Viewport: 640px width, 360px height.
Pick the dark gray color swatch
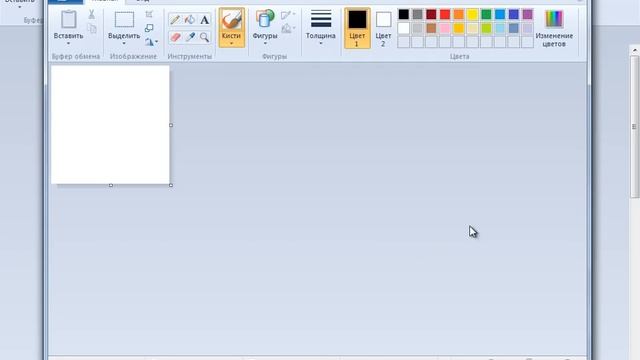418,15
